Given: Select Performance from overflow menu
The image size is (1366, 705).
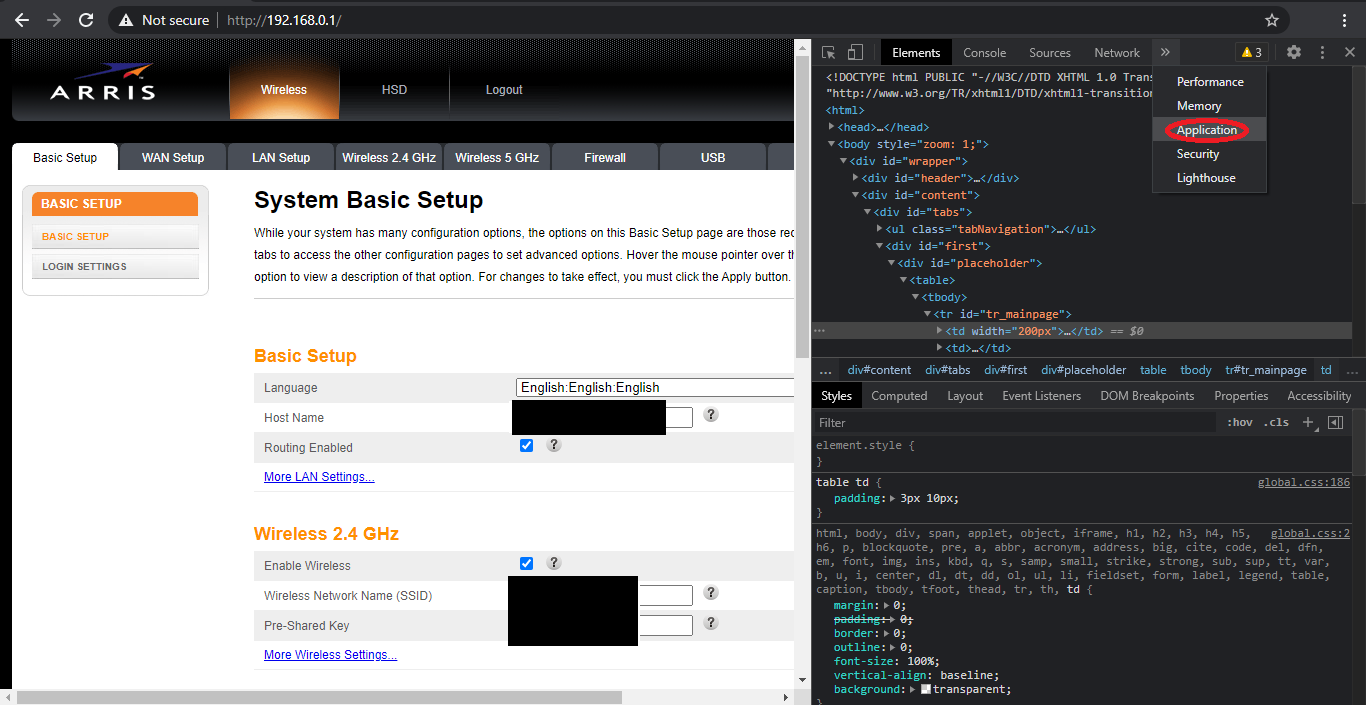Looking at the screenshot, I should [1210, 82].
